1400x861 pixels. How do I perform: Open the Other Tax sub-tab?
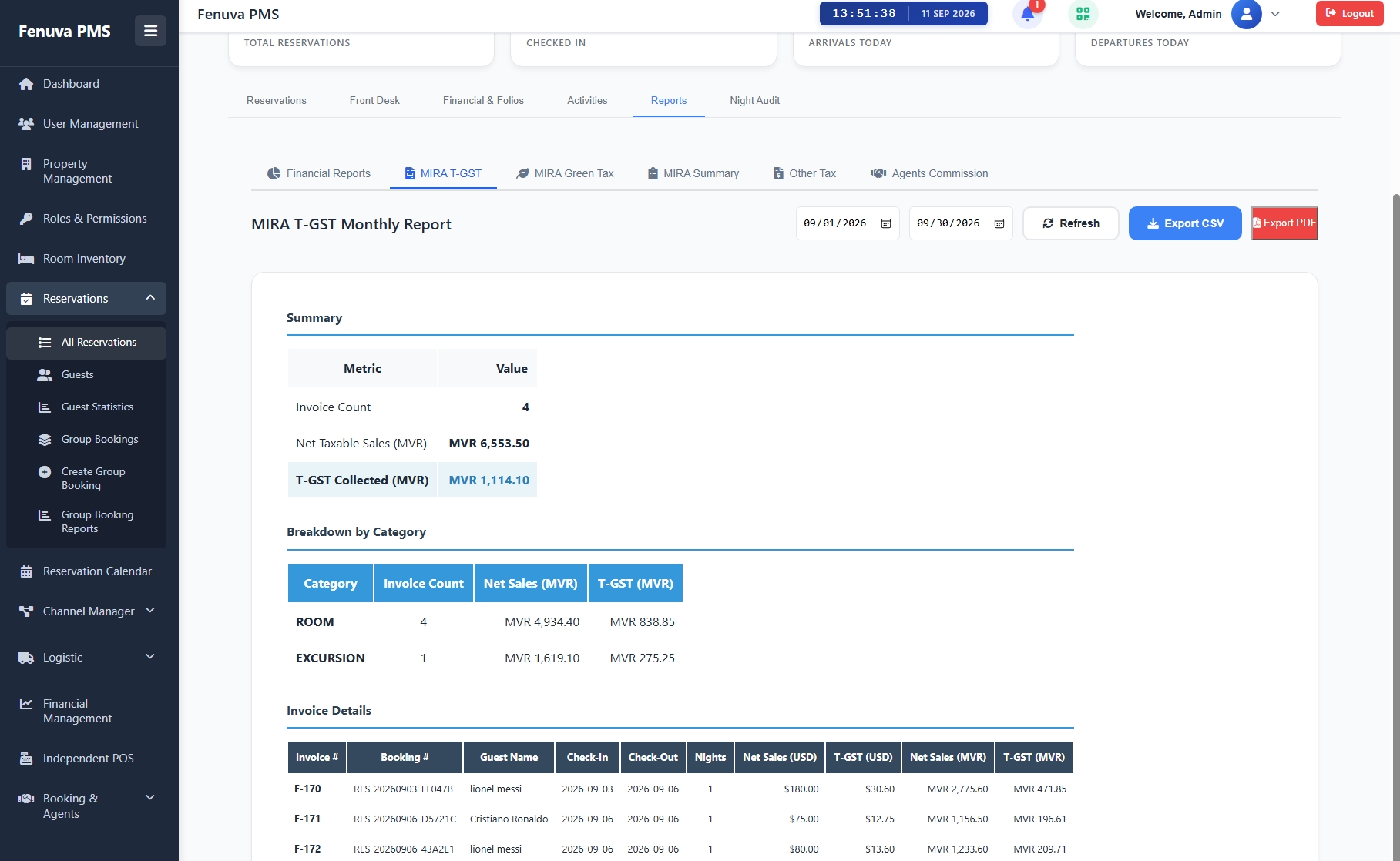805,174
